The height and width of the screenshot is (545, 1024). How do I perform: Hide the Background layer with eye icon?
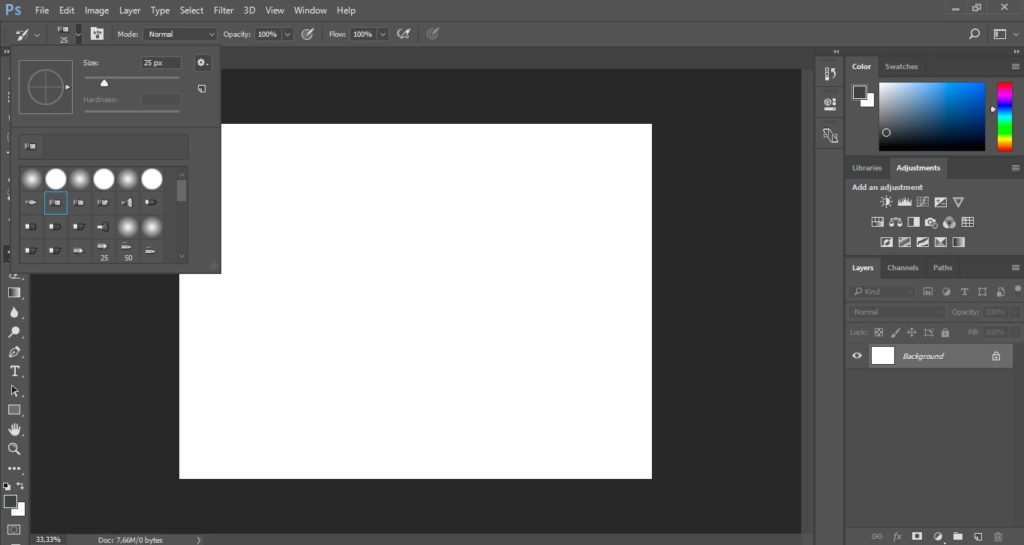[x=857, y=356]
